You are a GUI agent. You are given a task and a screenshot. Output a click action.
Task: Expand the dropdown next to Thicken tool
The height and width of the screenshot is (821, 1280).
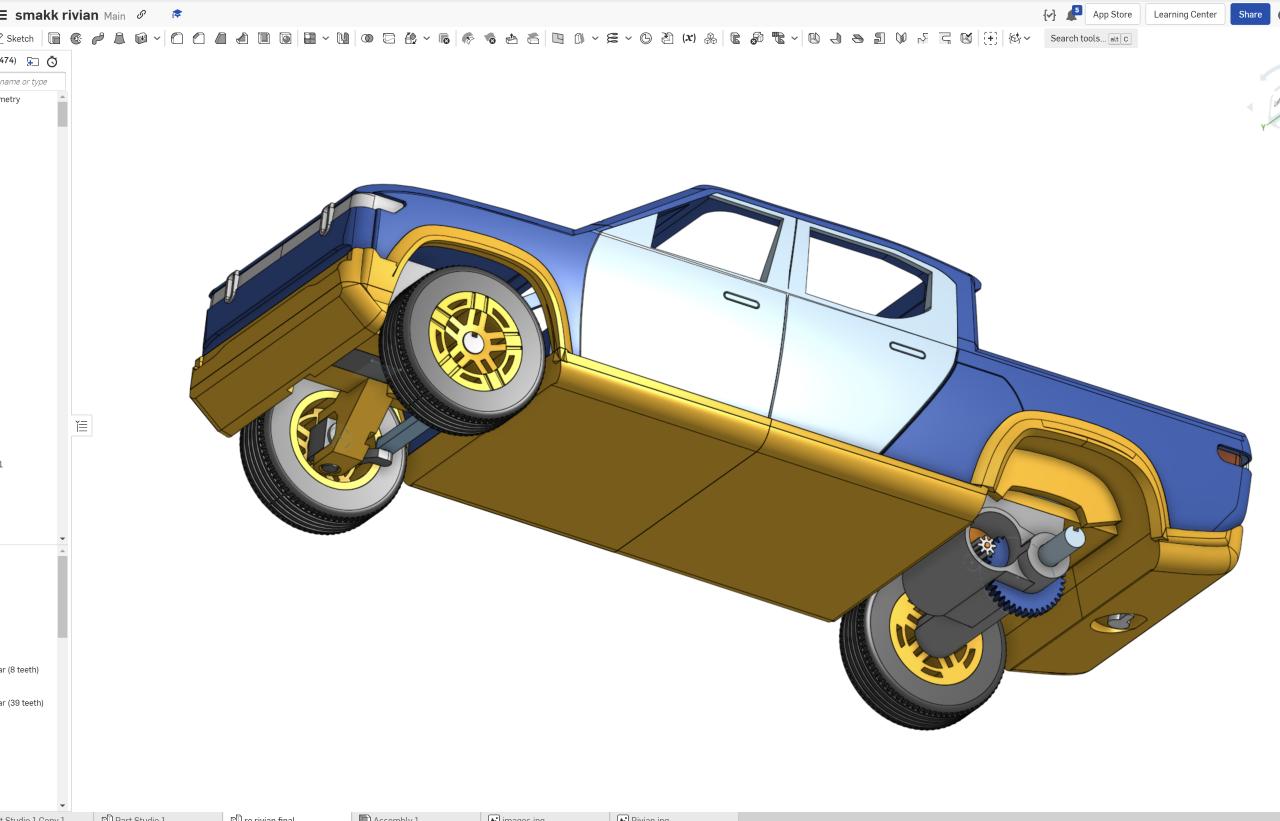(x=157, y=38)
